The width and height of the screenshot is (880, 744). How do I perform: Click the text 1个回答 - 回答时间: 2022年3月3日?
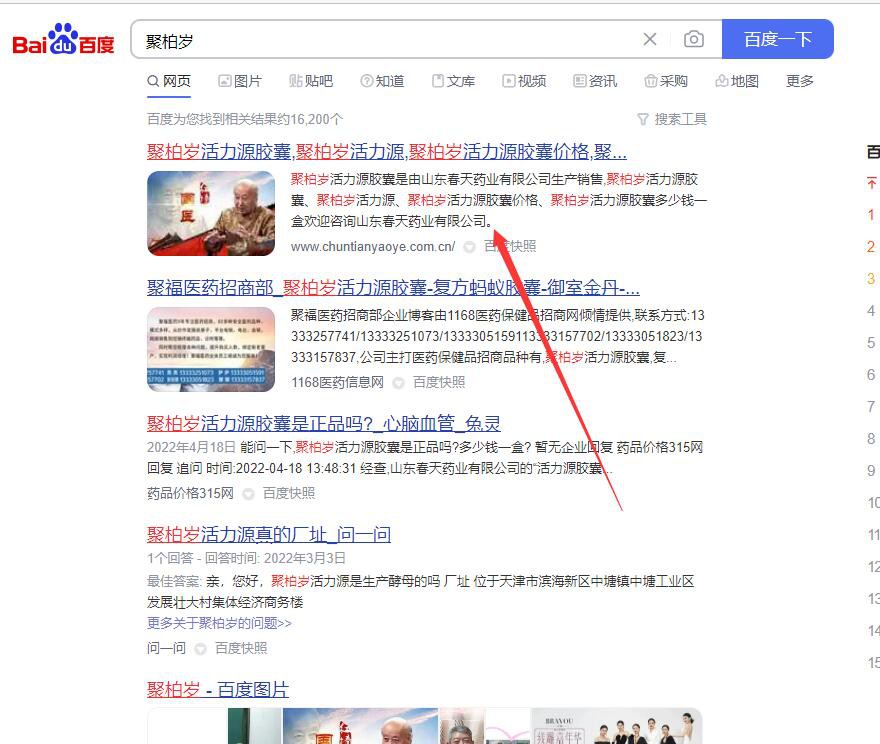pyautogui.click(x=246, y=558)
